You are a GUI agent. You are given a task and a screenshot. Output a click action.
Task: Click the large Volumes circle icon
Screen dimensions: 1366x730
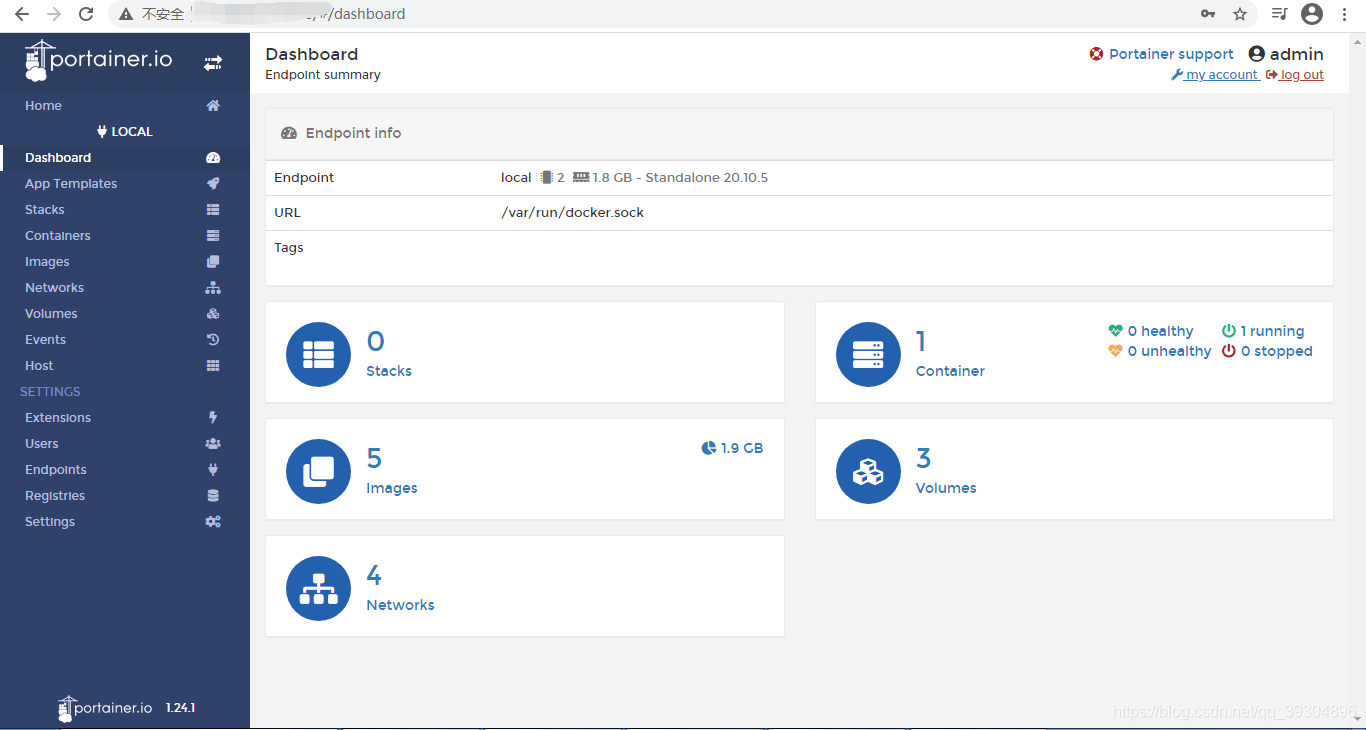coord(868,471)
